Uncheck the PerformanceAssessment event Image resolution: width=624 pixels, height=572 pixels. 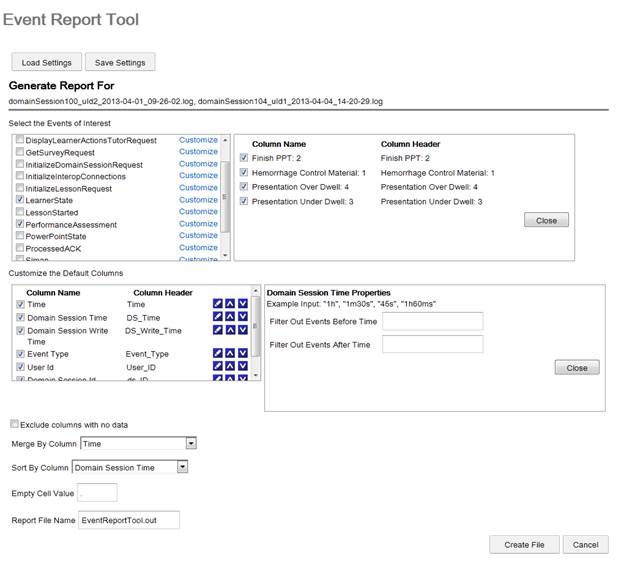pyautogui.click(x=20, y=224)
